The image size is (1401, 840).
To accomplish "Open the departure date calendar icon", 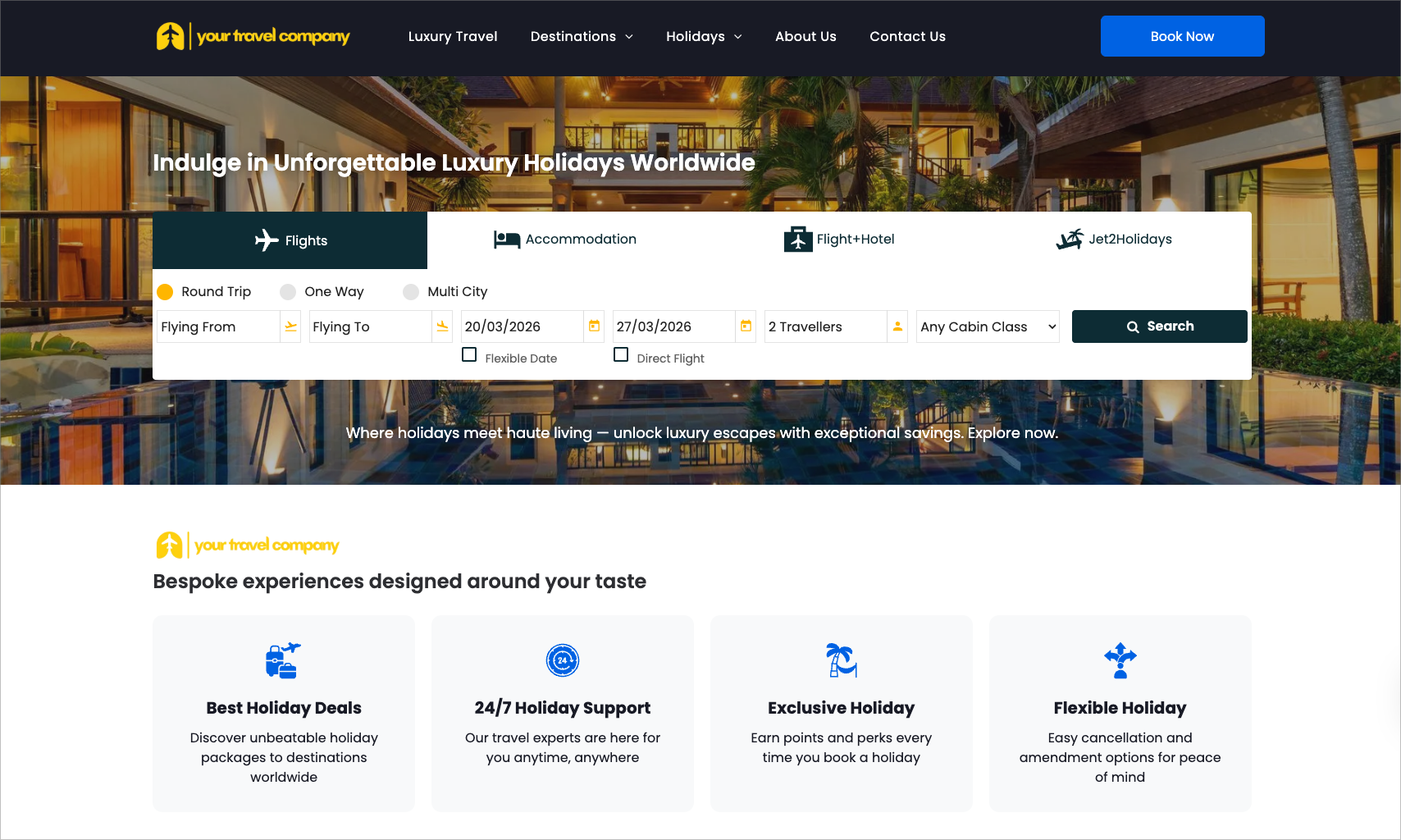I will 594,326.
